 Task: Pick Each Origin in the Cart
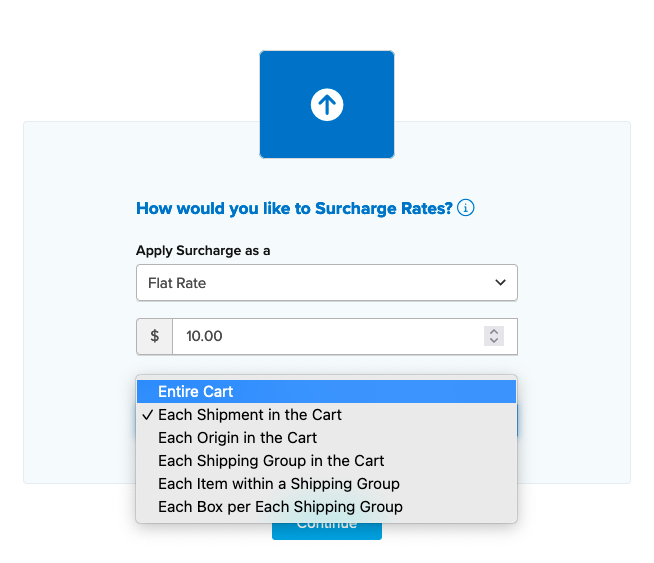tap(238, 438)
